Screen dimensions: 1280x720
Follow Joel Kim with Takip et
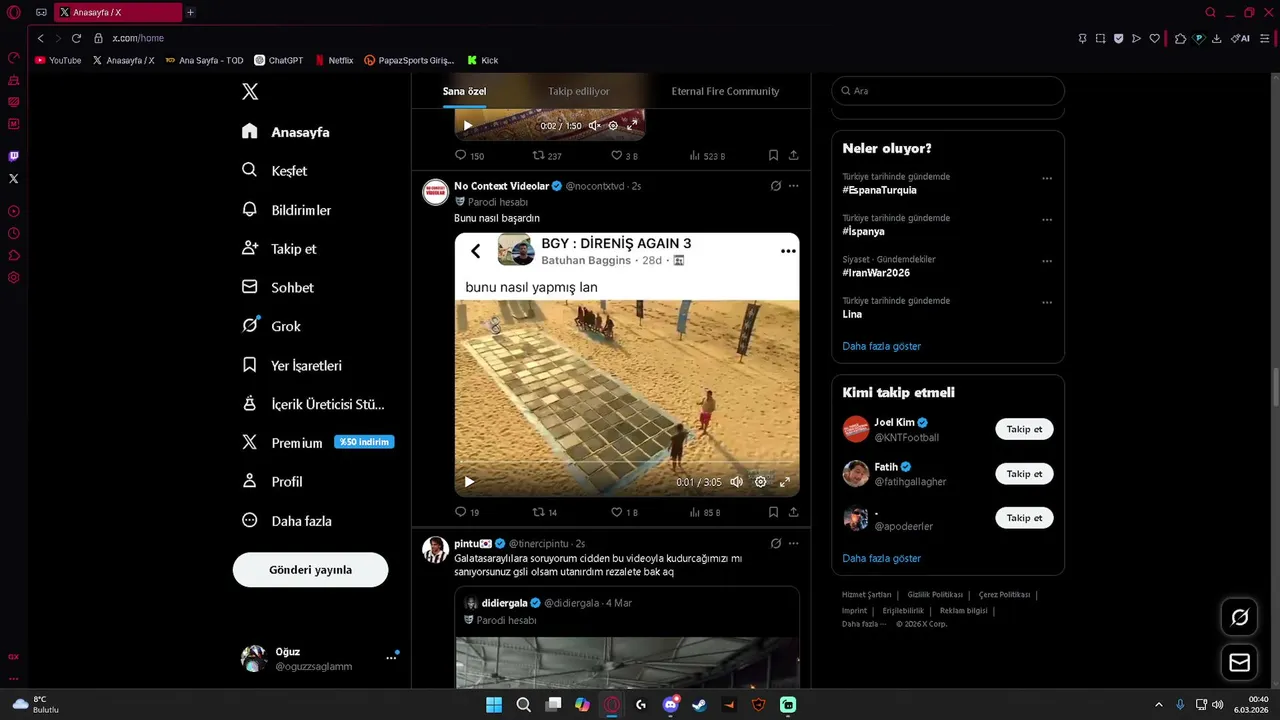(x=1024, y=429)
